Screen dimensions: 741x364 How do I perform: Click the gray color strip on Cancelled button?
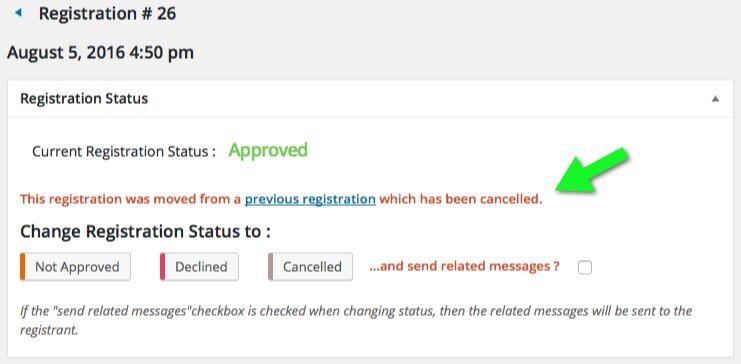coord(270,267)
